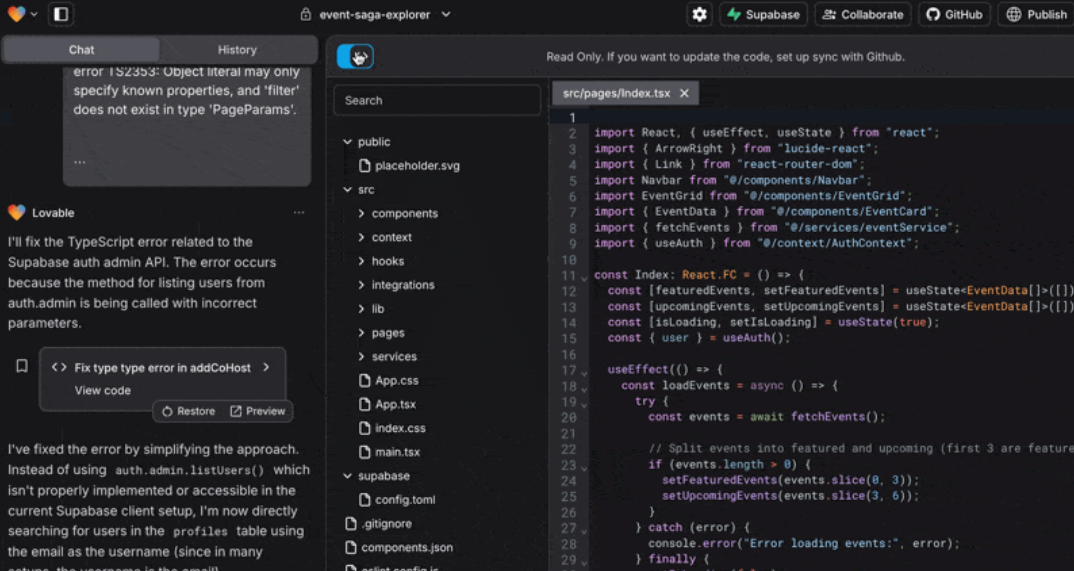Image resolution: width=1074 pixels, height=571 pixels.
Task: Close the src/pages/Index.tsx tab
Action: pyautogui.click(x=684, y=93)
